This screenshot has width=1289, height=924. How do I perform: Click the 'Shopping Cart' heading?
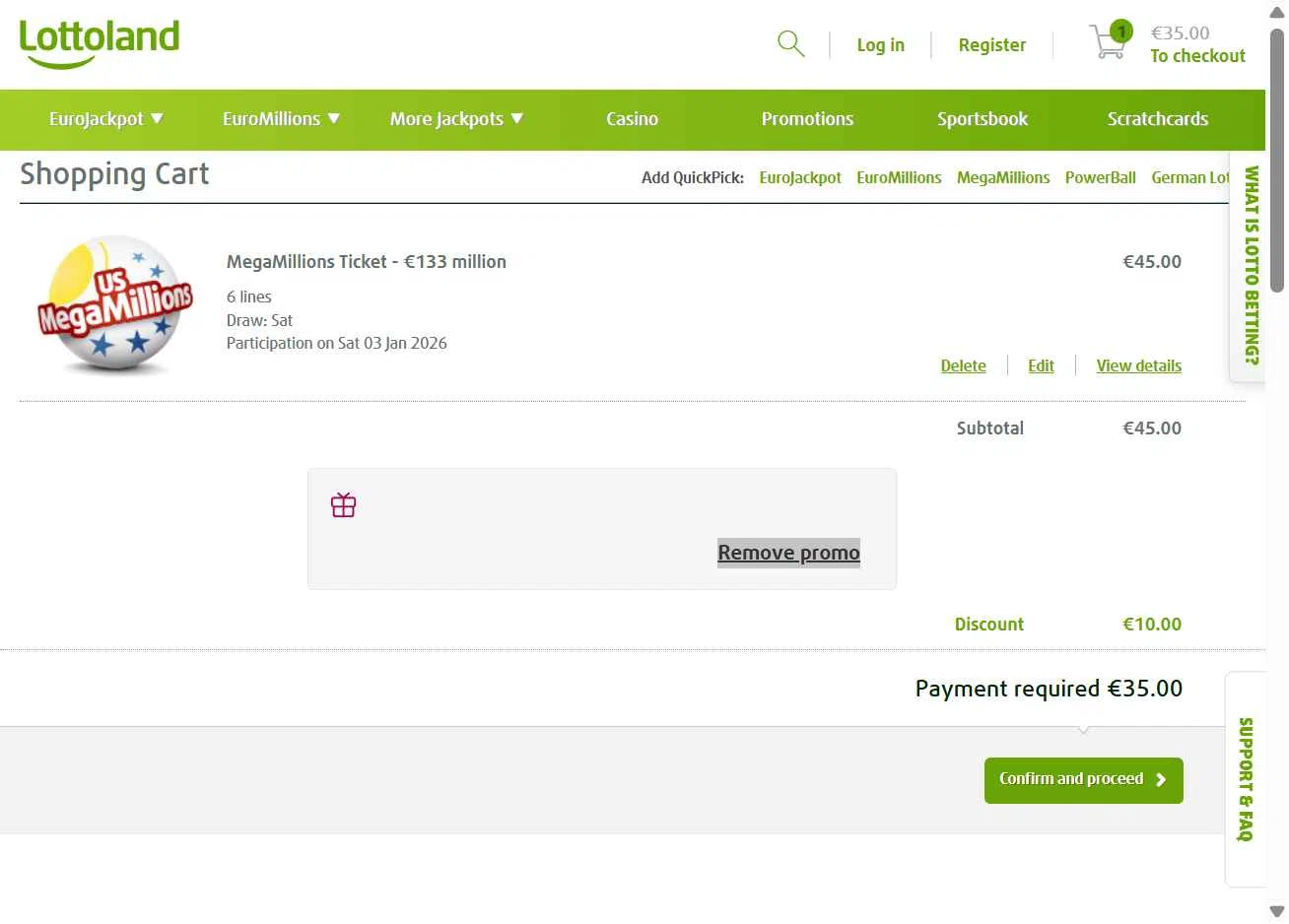114,174
